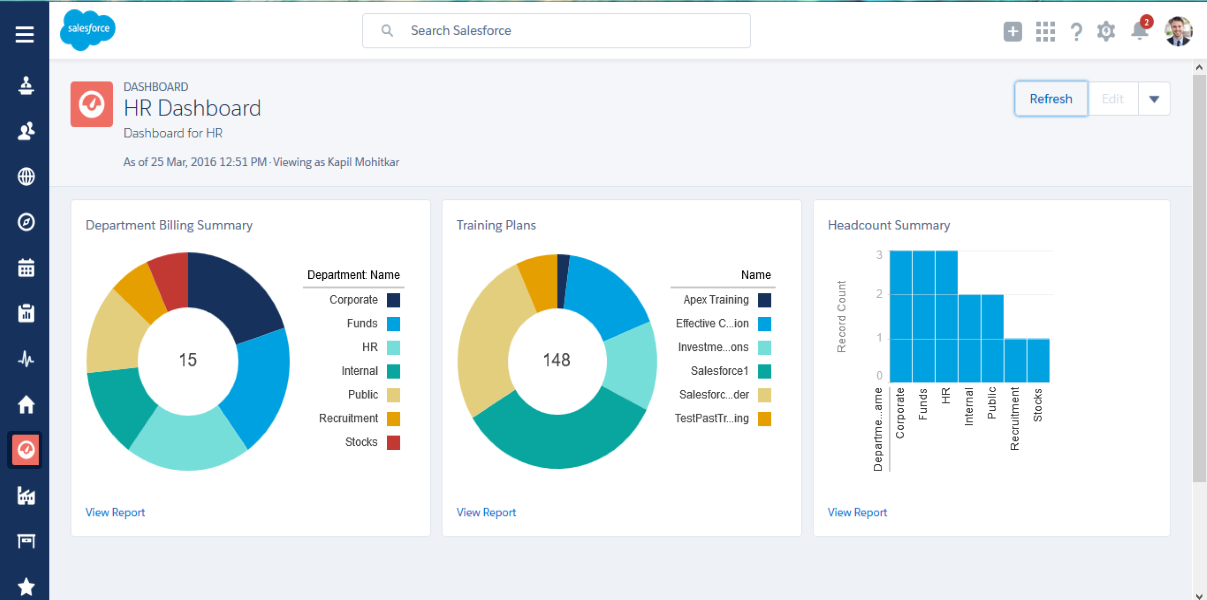This screenshot has width=1207, height=600.
Task: Click the Public legend label
Action: click(x=363, y=395)
